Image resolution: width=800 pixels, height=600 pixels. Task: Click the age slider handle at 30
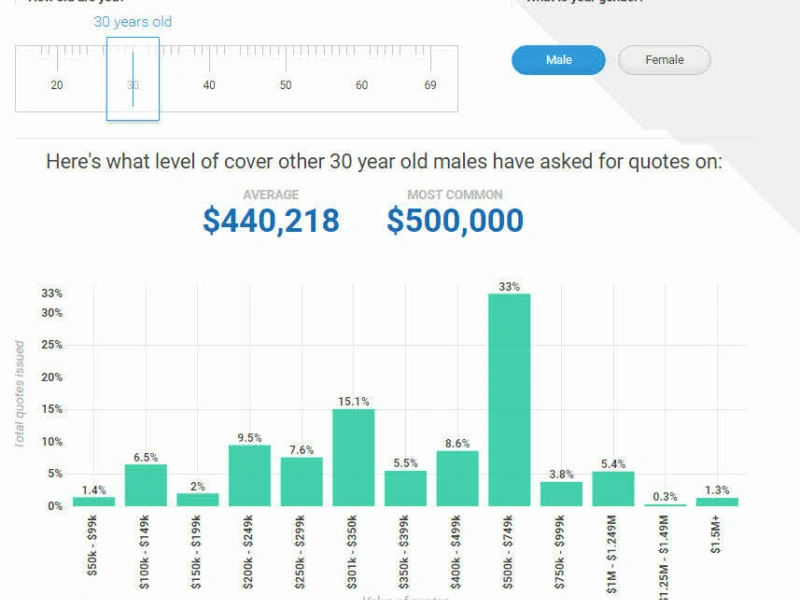pos(133,78)
